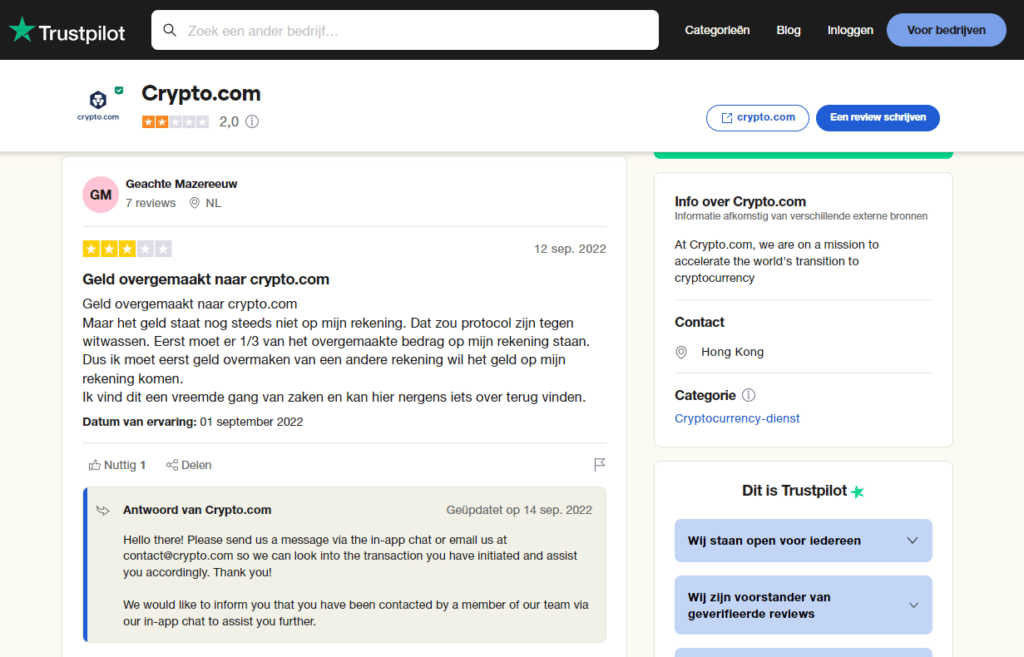Click the Hong Kong location pin icon
1024x657 pixels.
tap(681, 353)
